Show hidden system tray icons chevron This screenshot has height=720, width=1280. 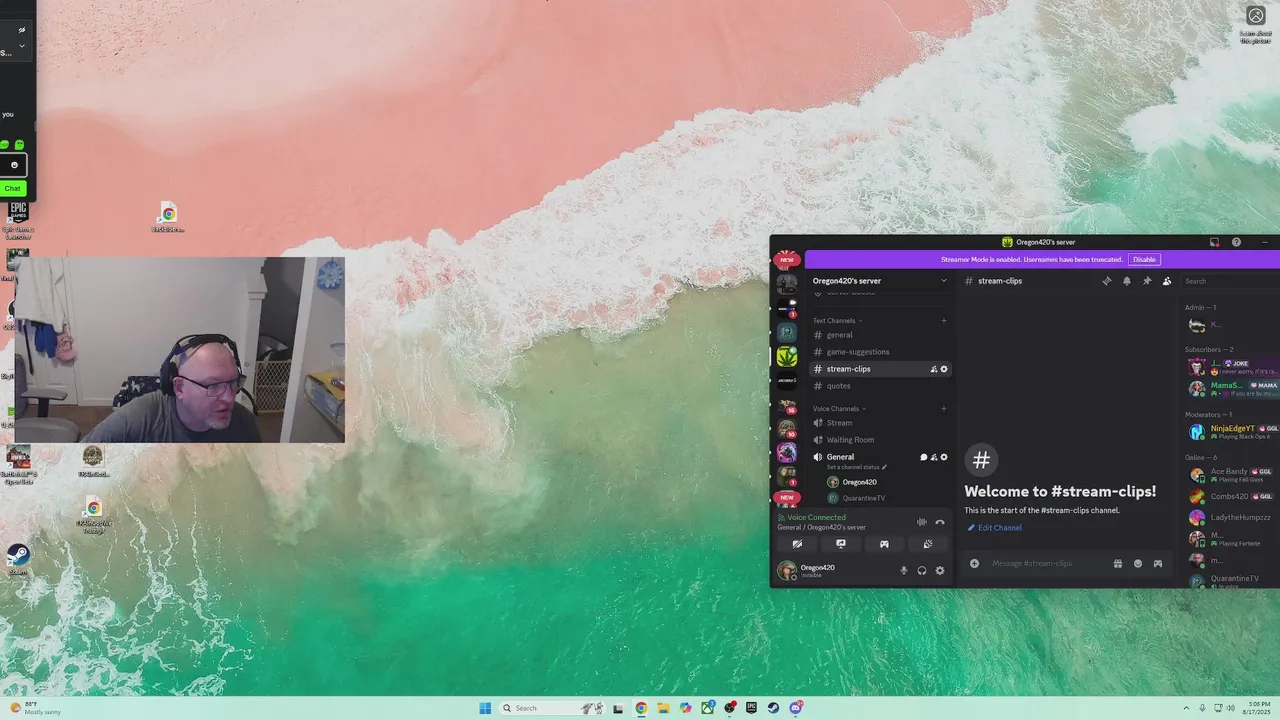point(1186,708)
